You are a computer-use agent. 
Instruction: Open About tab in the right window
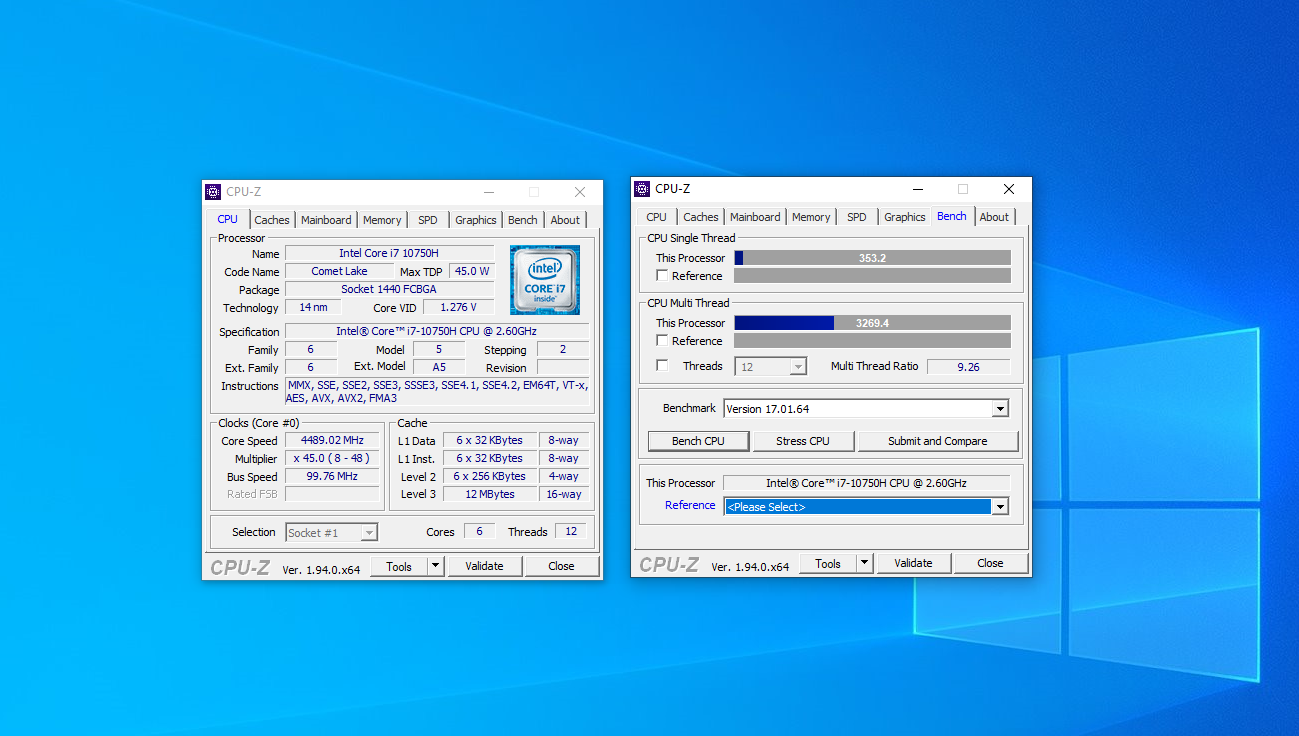[994, 217]
